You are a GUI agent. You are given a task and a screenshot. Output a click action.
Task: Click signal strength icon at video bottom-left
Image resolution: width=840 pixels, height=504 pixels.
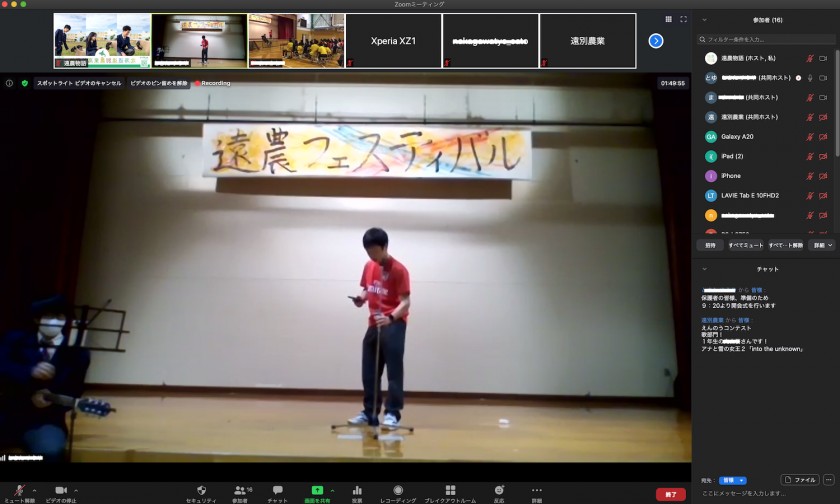click(3, 458)
